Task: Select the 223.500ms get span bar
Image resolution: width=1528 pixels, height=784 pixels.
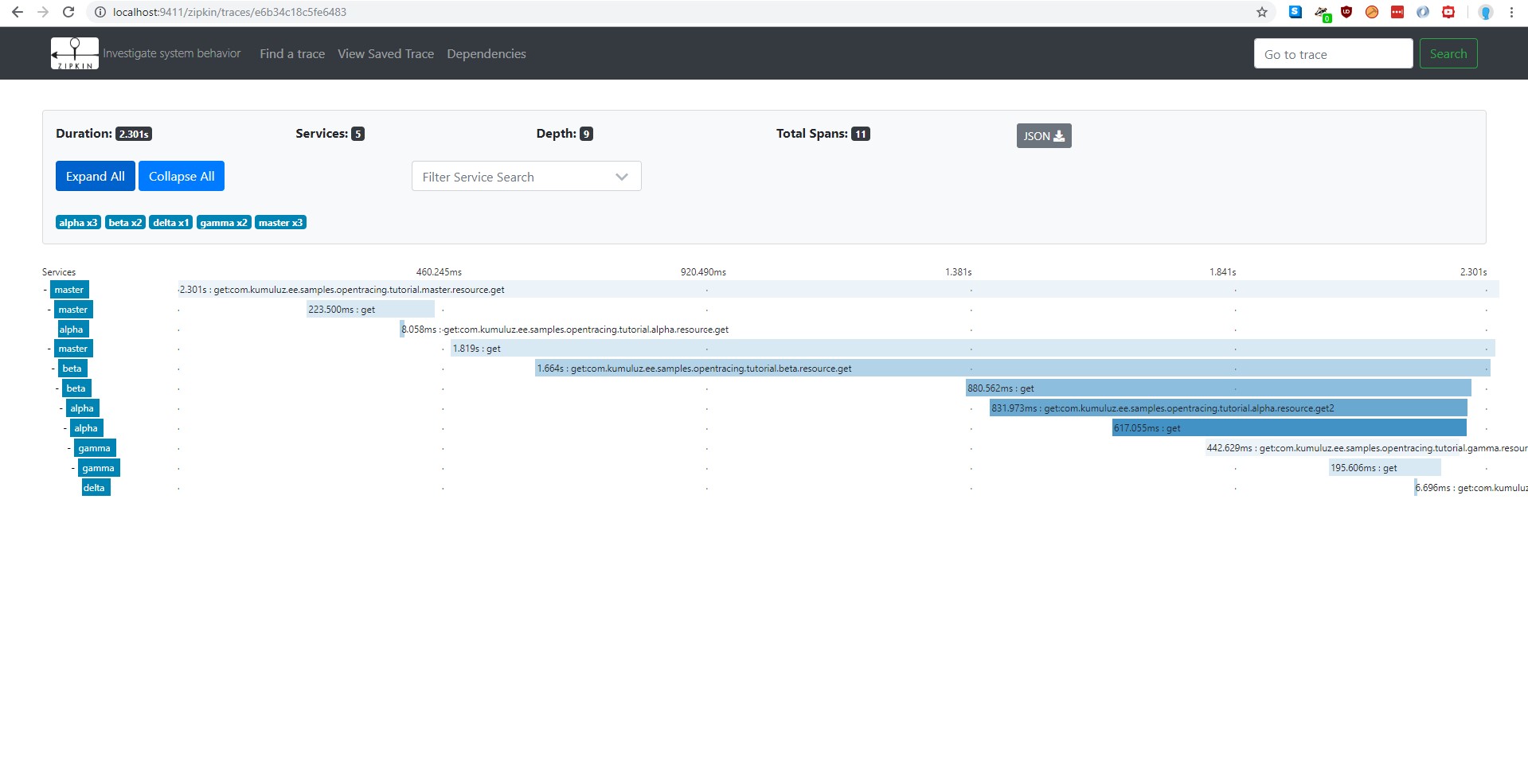Action: click(371, 310)
